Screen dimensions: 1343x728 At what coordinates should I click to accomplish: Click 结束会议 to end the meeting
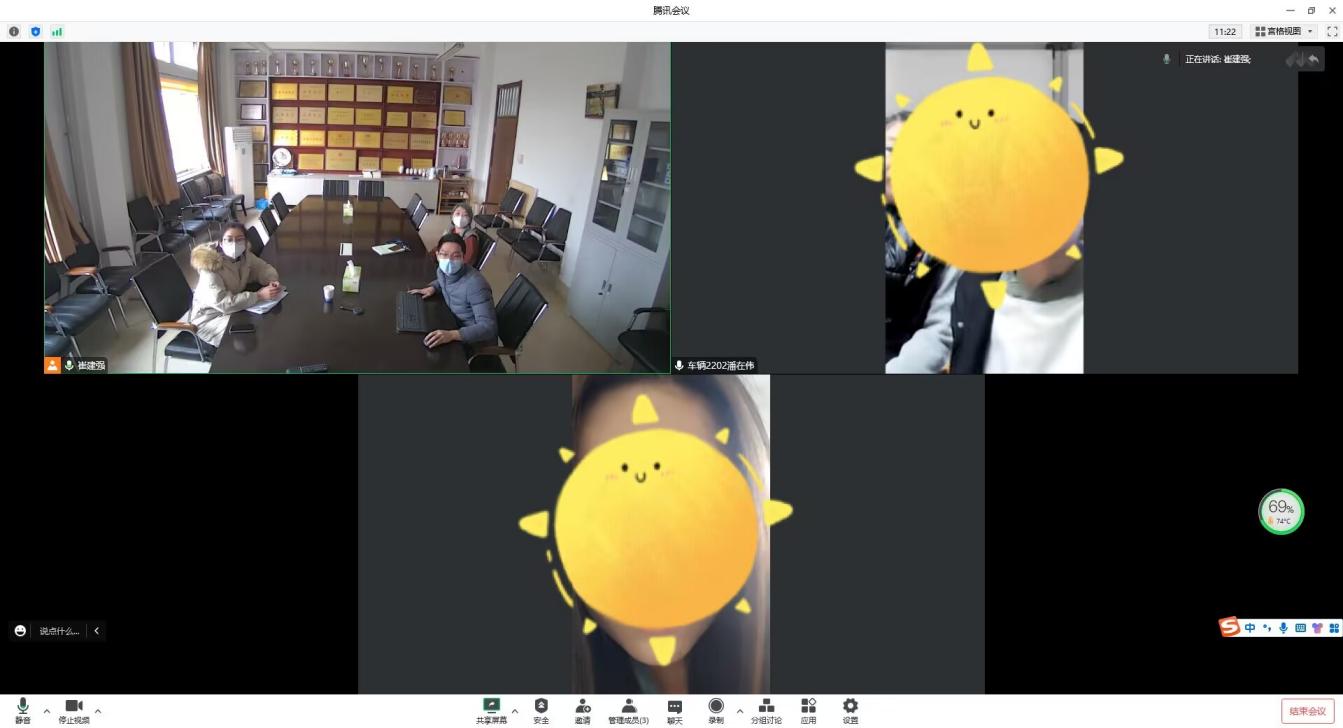[x=1307, y=711]
